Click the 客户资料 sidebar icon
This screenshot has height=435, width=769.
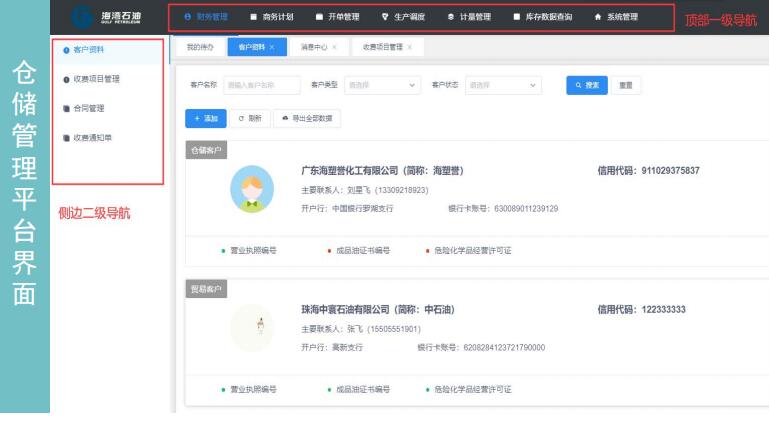66,49
